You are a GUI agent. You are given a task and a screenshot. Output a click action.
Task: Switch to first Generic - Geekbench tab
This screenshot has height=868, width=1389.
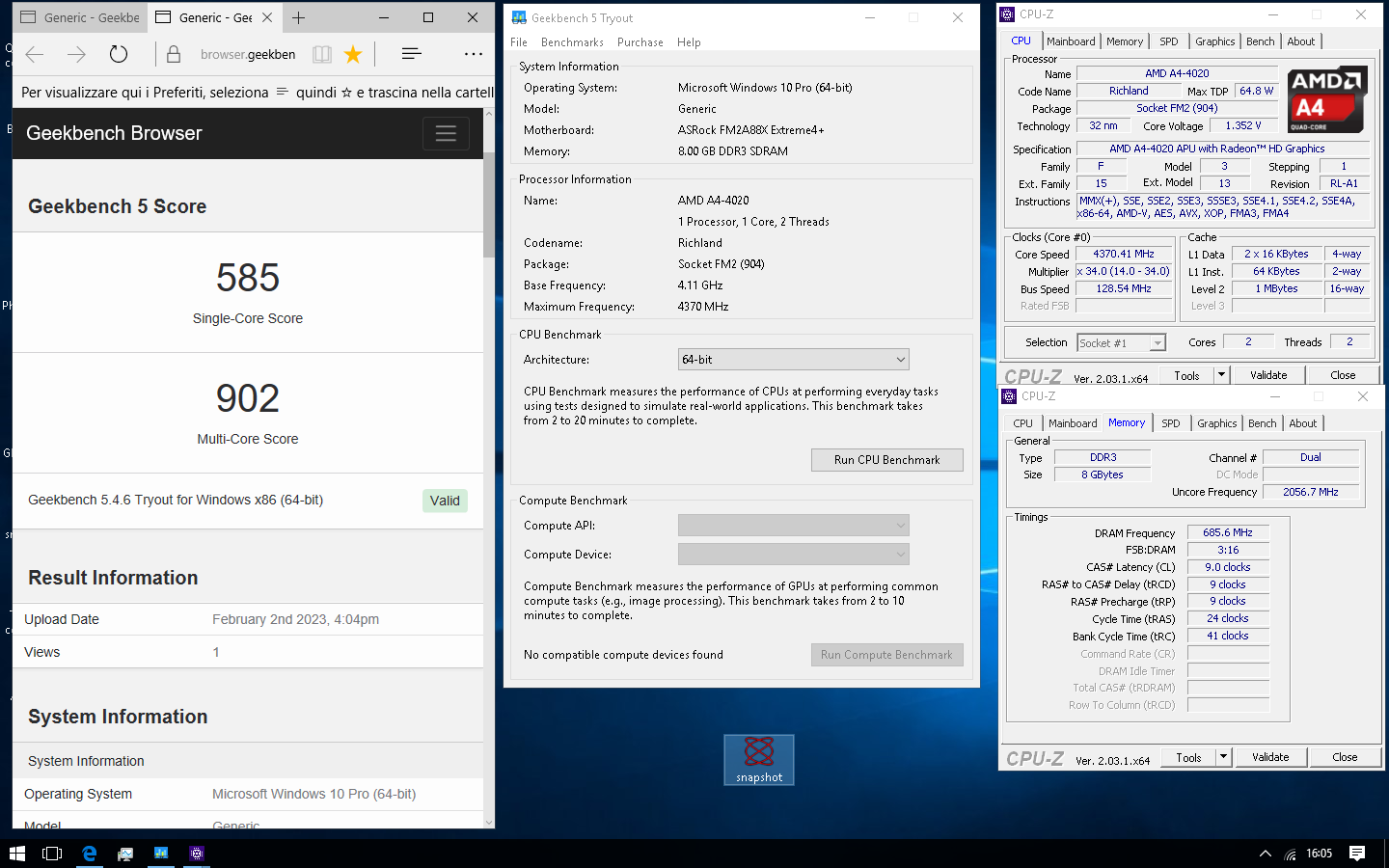click(79, 17)
